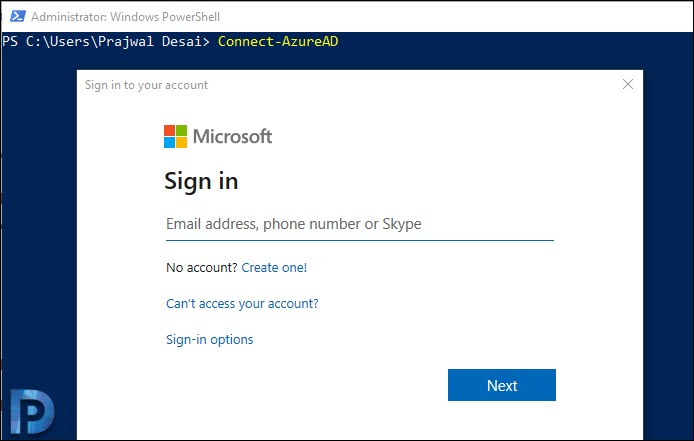Screen dimensions: 694x441
Task: Click the blue square of Microsoft logo
Action: point(169,143)
